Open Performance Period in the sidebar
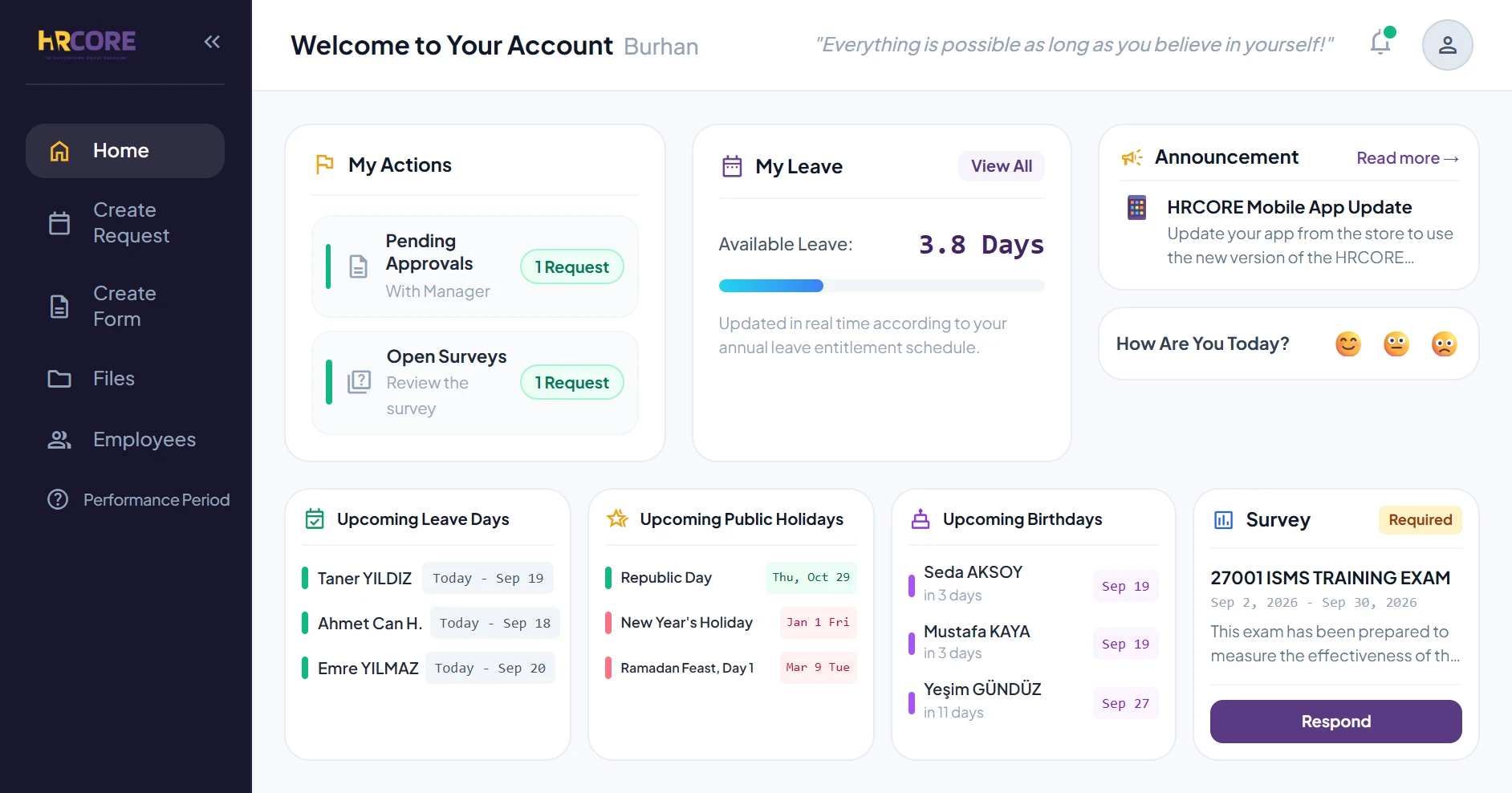The height and width of the screenshot is (793, 1512). (x=138, y=500)
